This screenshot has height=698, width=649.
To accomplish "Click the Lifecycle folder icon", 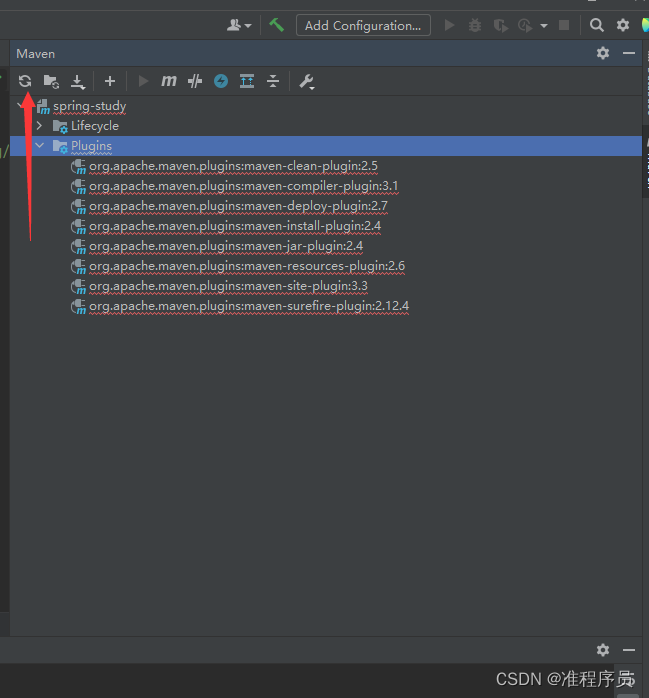I will pos(60,126).
